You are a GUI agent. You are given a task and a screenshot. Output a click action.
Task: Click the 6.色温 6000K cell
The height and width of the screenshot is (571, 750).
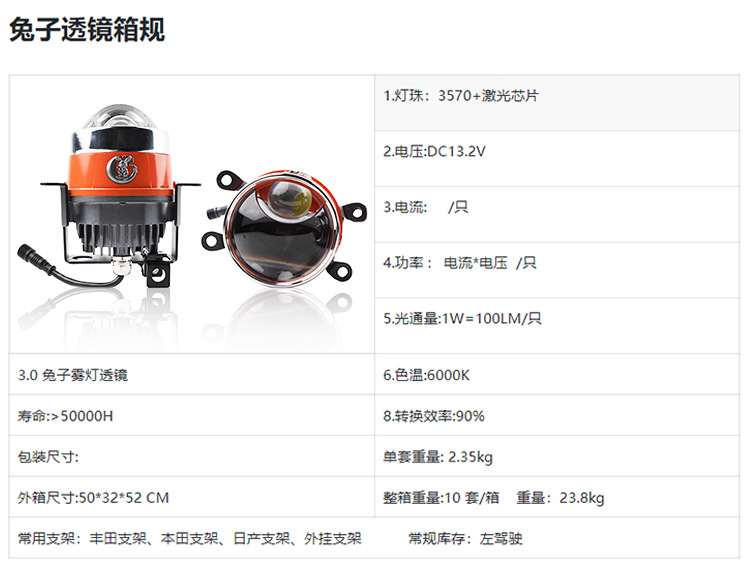[x=557, y=374]
